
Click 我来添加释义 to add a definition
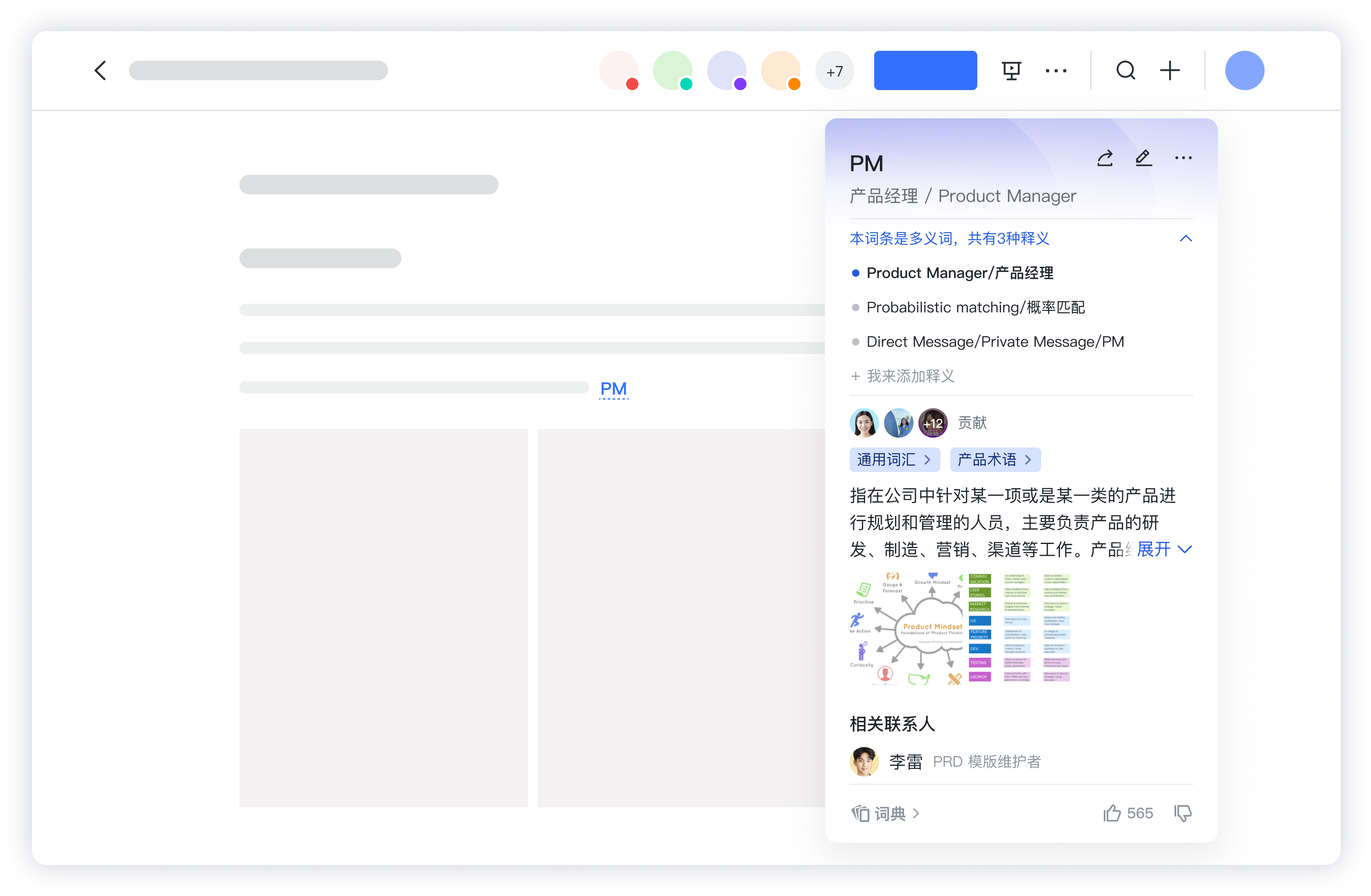[x=911, y=376]
